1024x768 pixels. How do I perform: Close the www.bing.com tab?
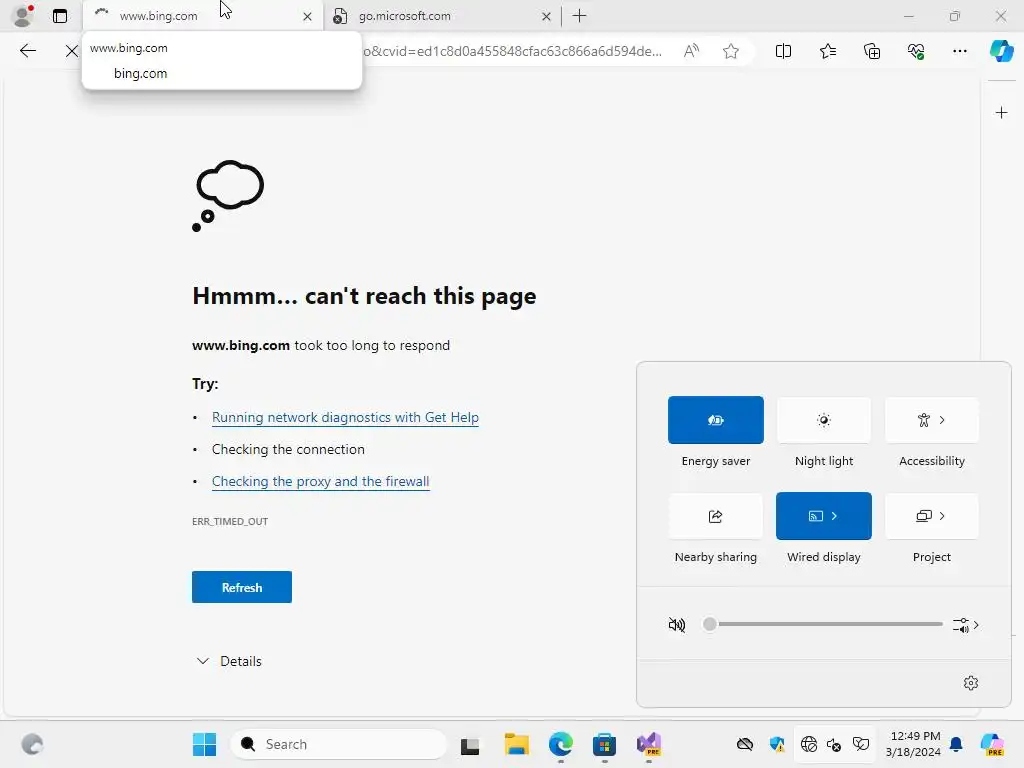307,16
